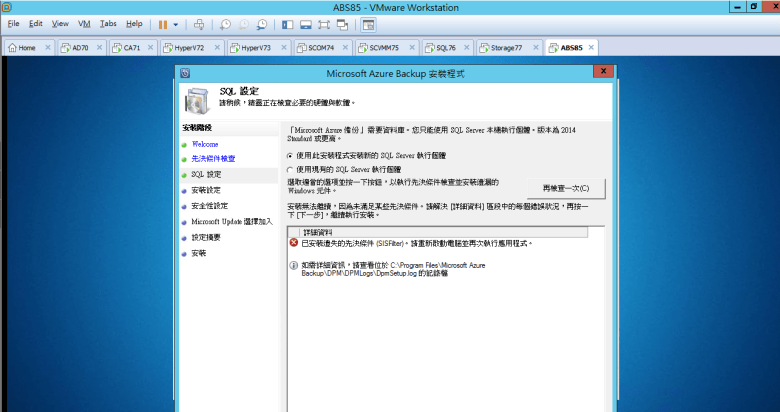The image size is (780, 412).
Task: Close the Storage77 tab
Action: (538, 47)
